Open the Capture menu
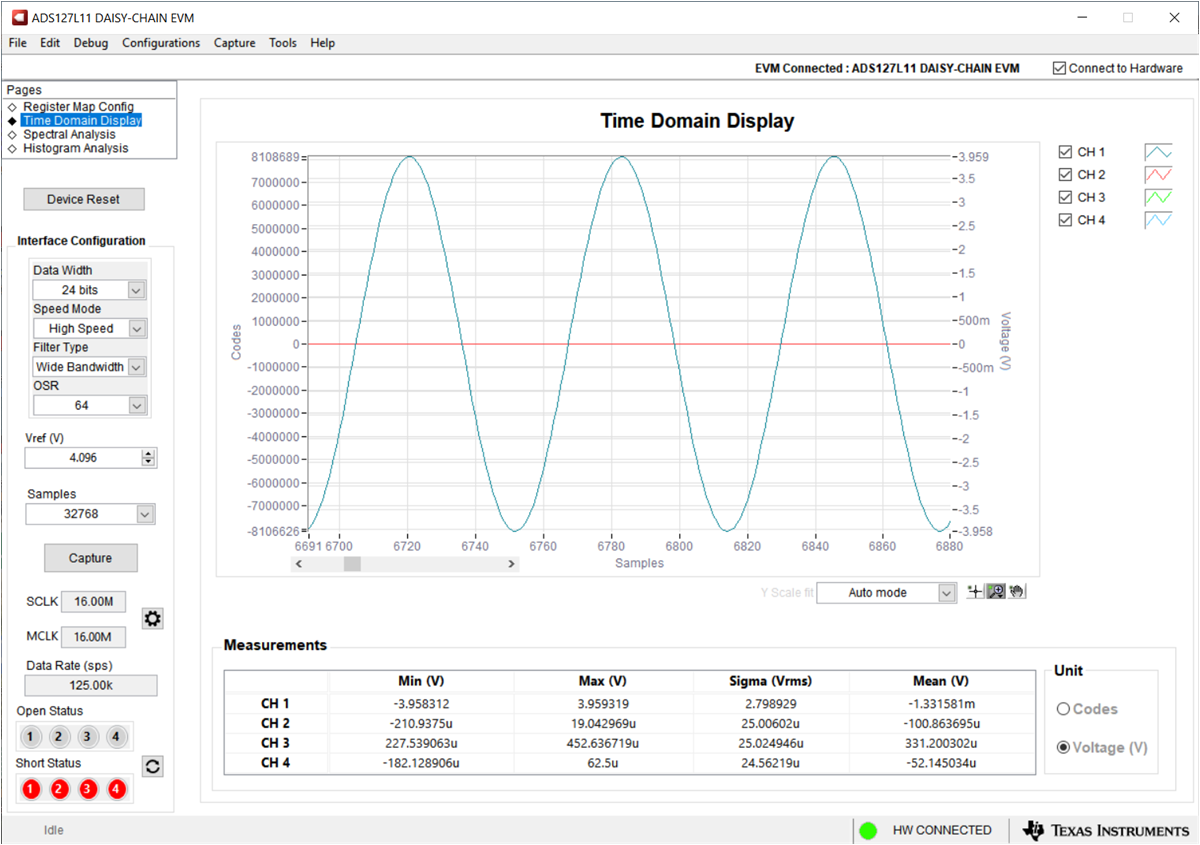 click(x=234, y=43)
